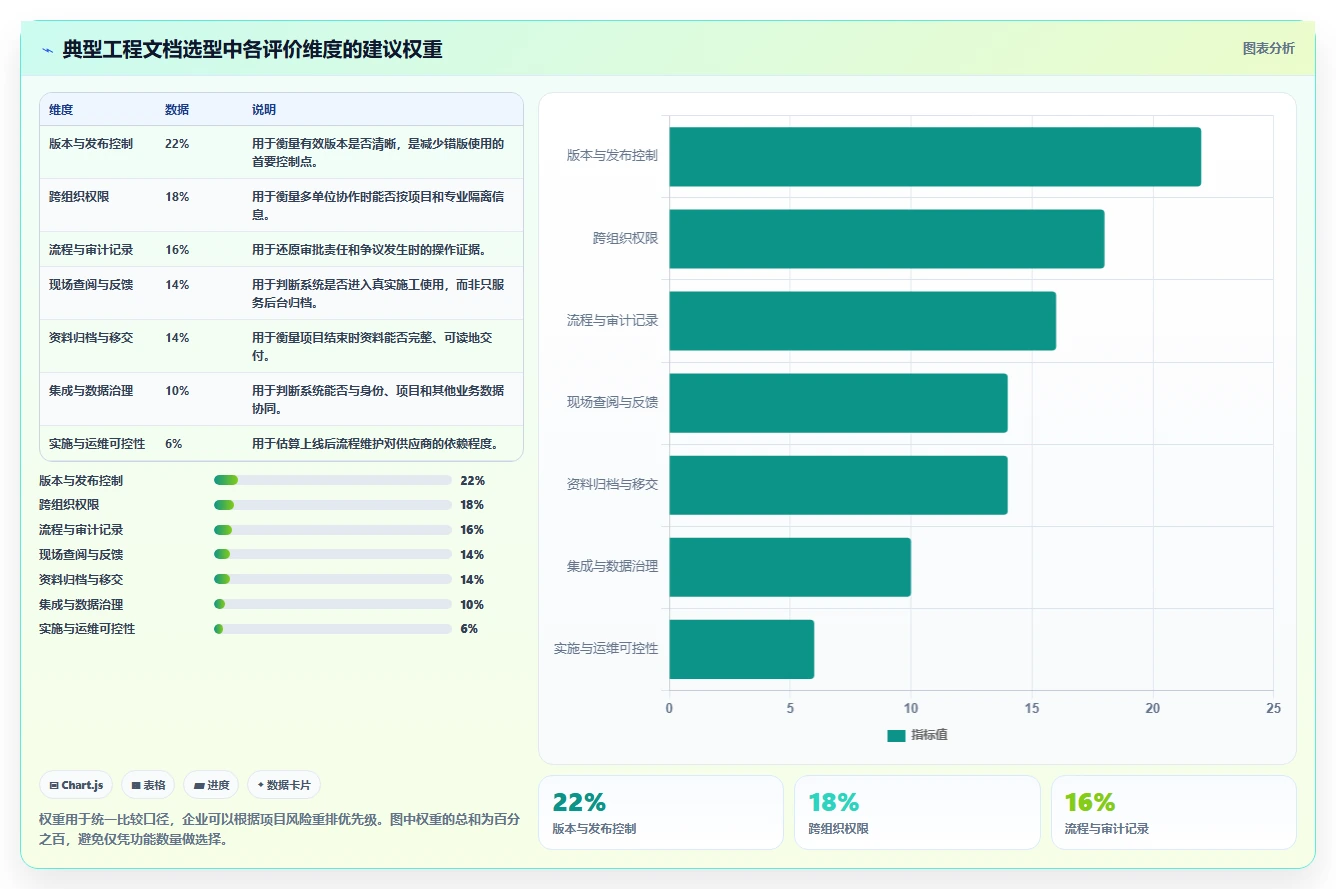Open the 16% 流程与审计记录 data card
1336x889 pixels.
1173,812
